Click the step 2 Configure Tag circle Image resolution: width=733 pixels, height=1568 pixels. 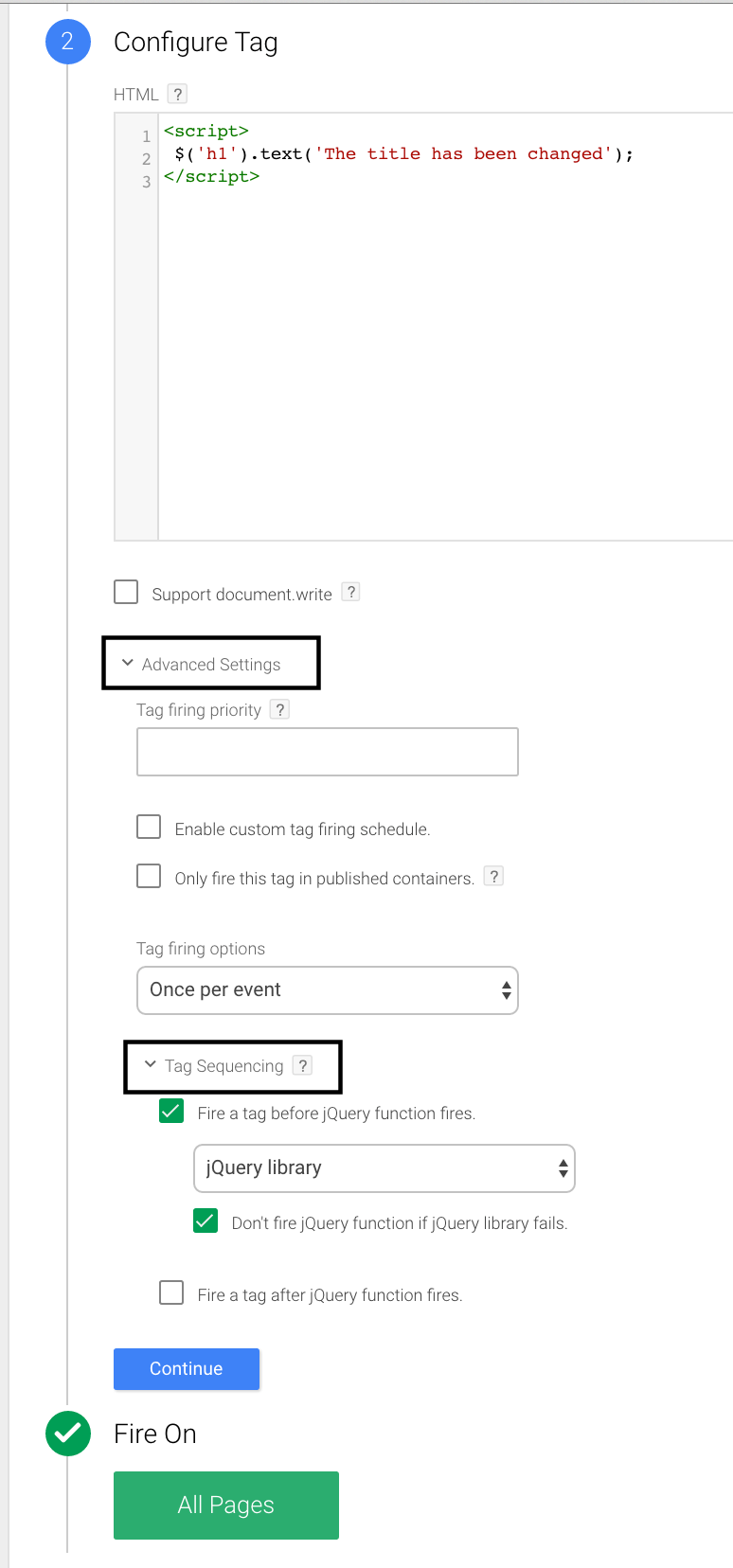tap(68, 42)
